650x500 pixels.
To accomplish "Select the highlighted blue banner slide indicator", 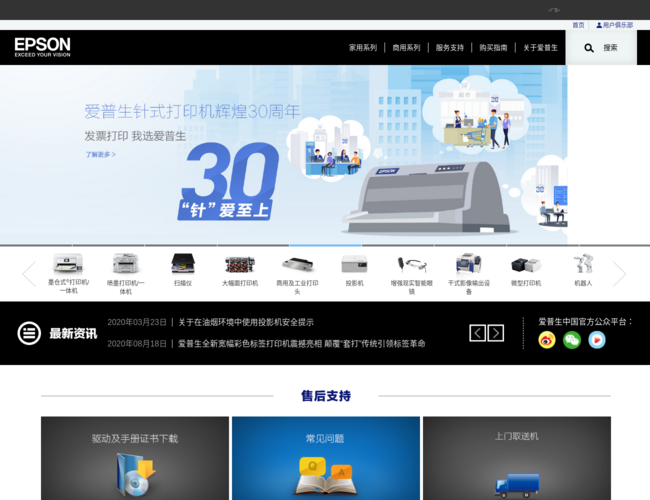I will (x=325, y=245).
